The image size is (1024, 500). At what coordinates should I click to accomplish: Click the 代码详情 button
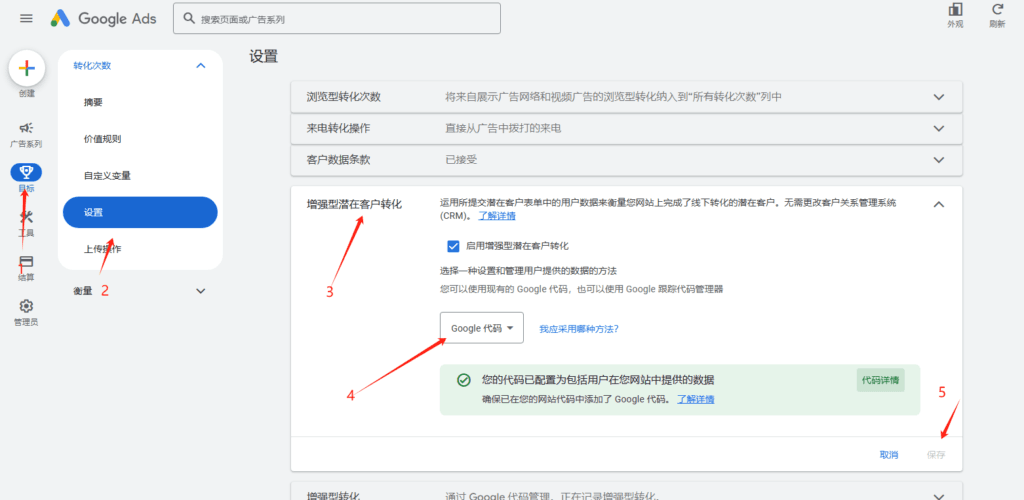point(880,380)
